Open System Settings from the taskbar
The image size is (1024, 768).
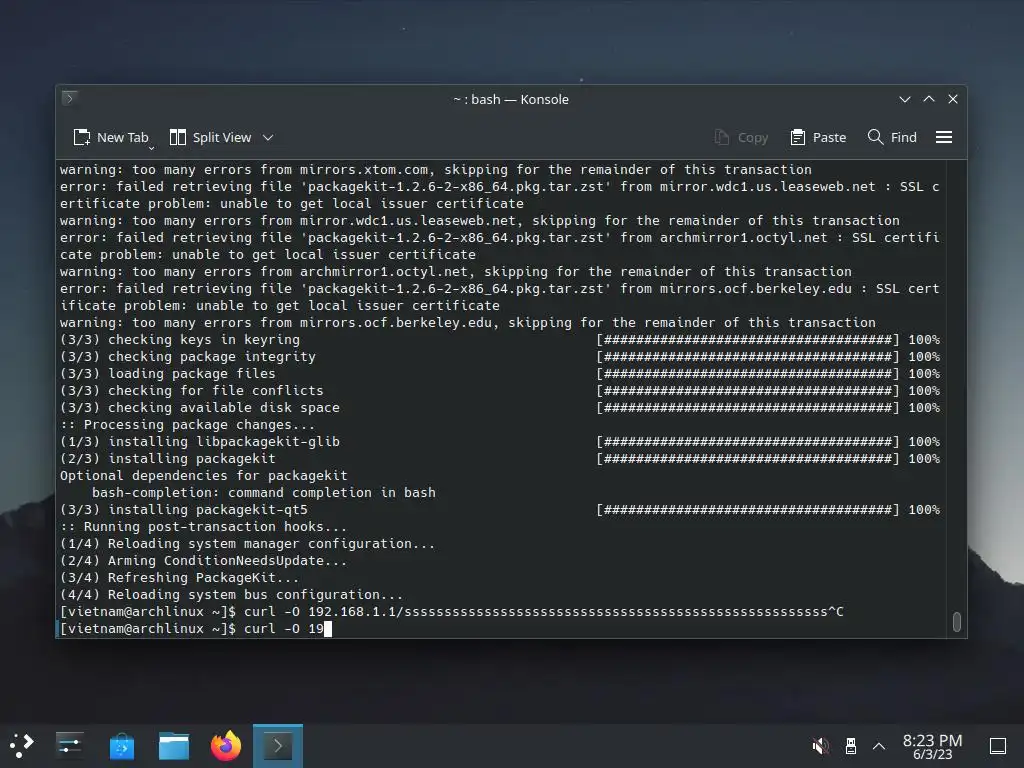point(69,745)
